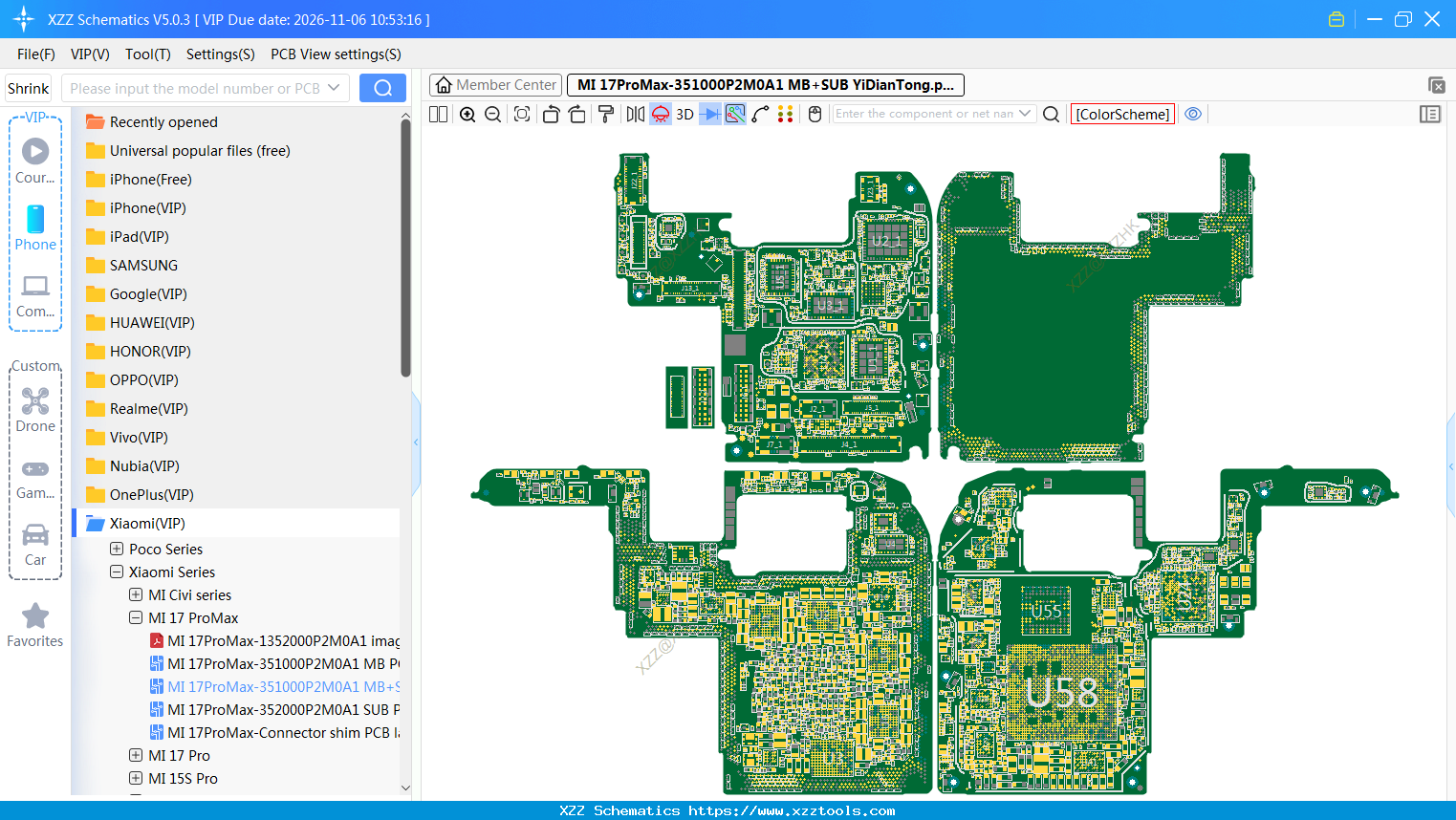Open the MI 17ProMax-351000P2M0A1 MB PCB file
This screenshot has width=1456, height=820.
[275, 663]
